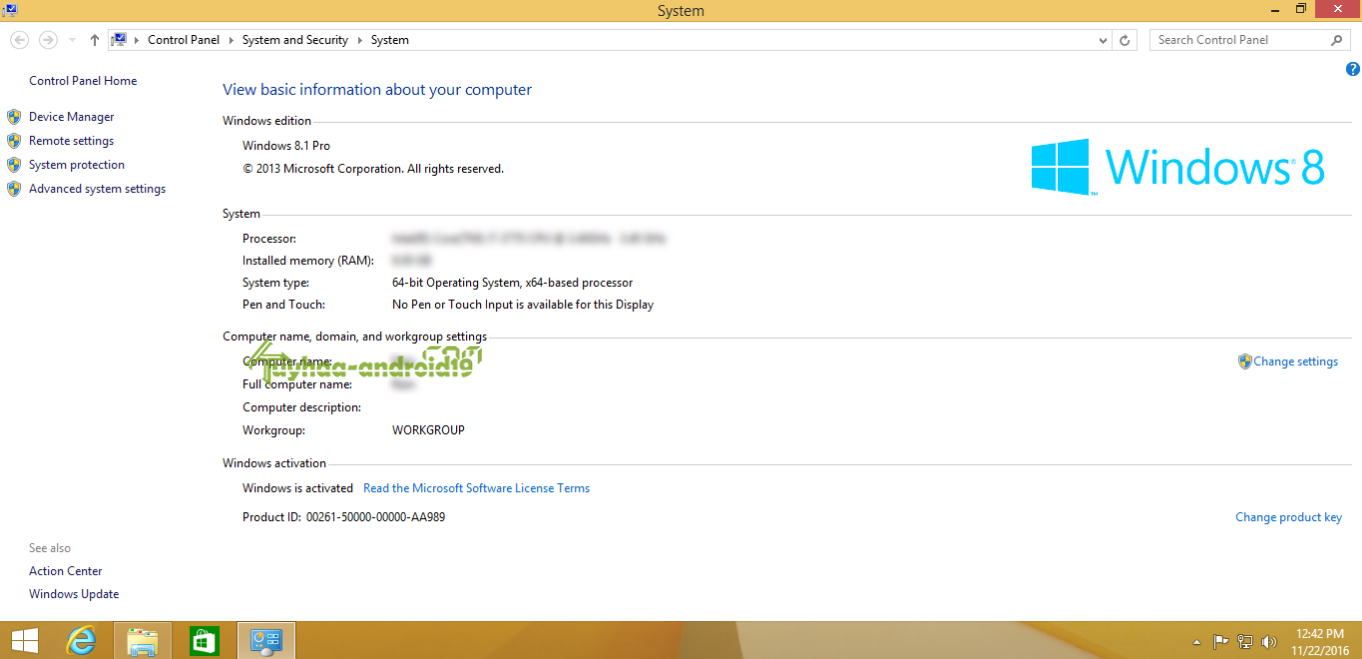This screenshot has height=659, width=1362.
Task: Click the shield icon beside Change settings
Action: (x=1245, y=361)
